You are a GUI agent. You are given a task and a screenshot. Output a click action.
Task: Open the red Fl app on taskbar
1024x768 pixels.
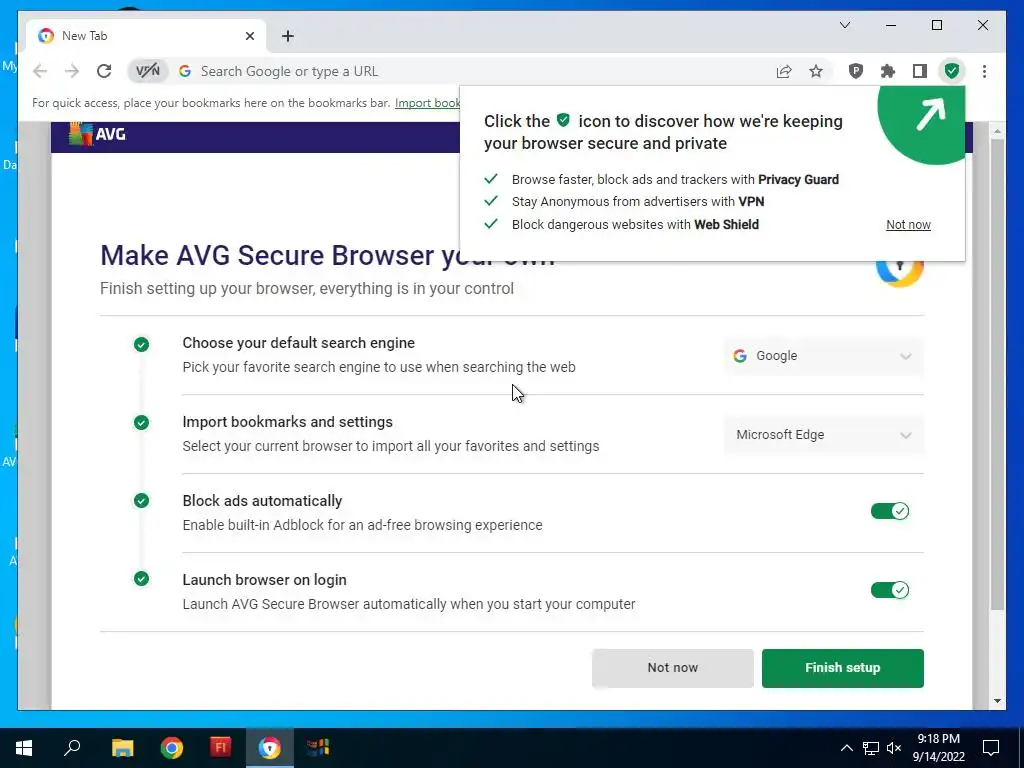pyautogui.click(x=220, y=747)
